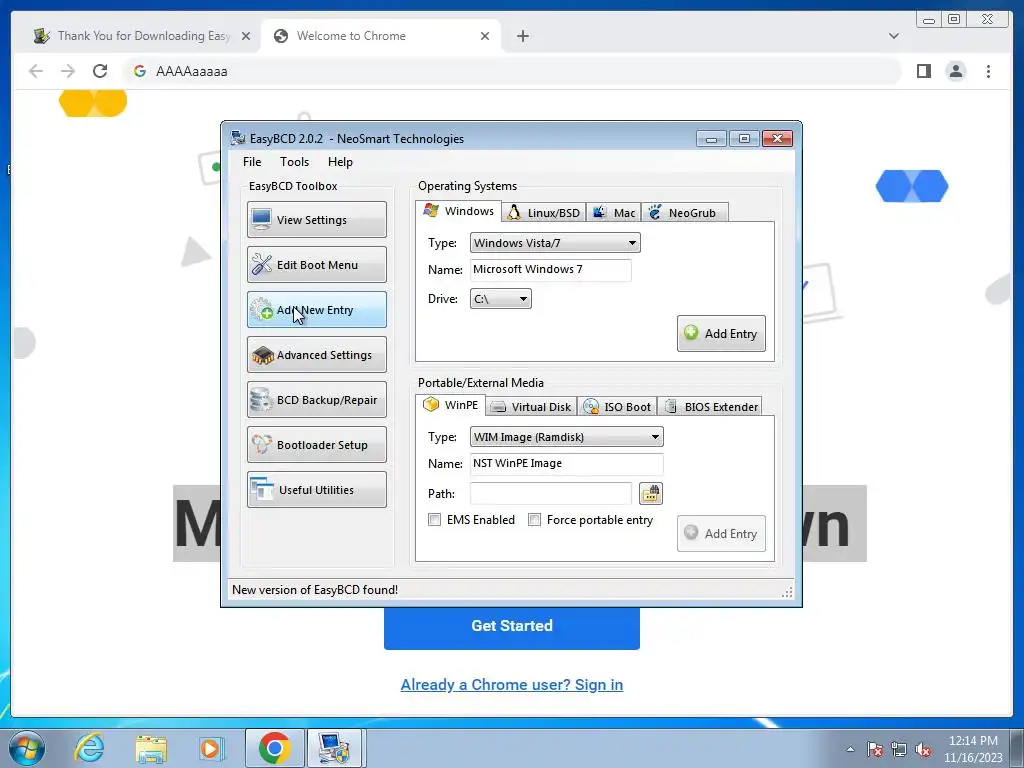Open Bootloader Setup section
The image size is (1024, 768).
pyautogui.click(x=317, y=445)
